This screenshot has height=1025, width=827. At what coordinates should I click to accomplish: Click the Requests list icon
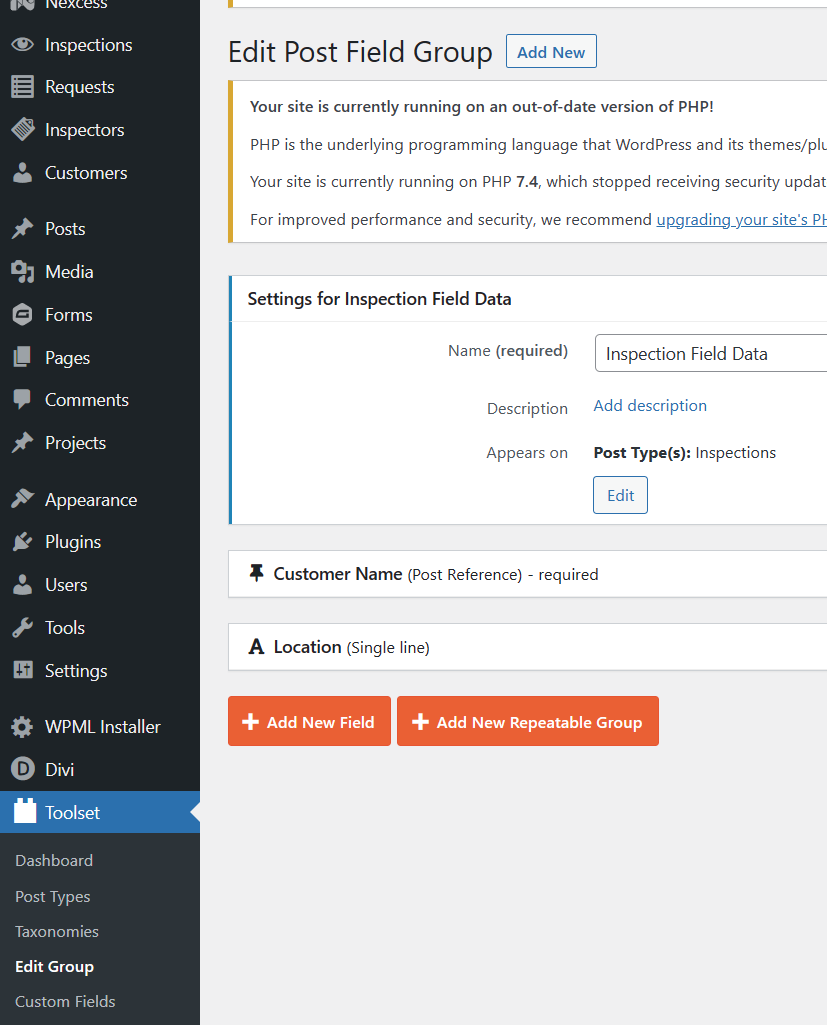tap(22, 87)
